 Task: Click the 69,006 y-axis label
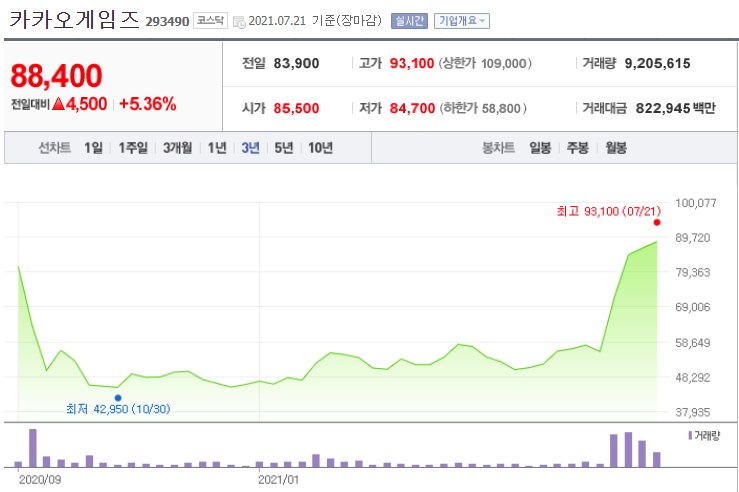coord(692,307)
